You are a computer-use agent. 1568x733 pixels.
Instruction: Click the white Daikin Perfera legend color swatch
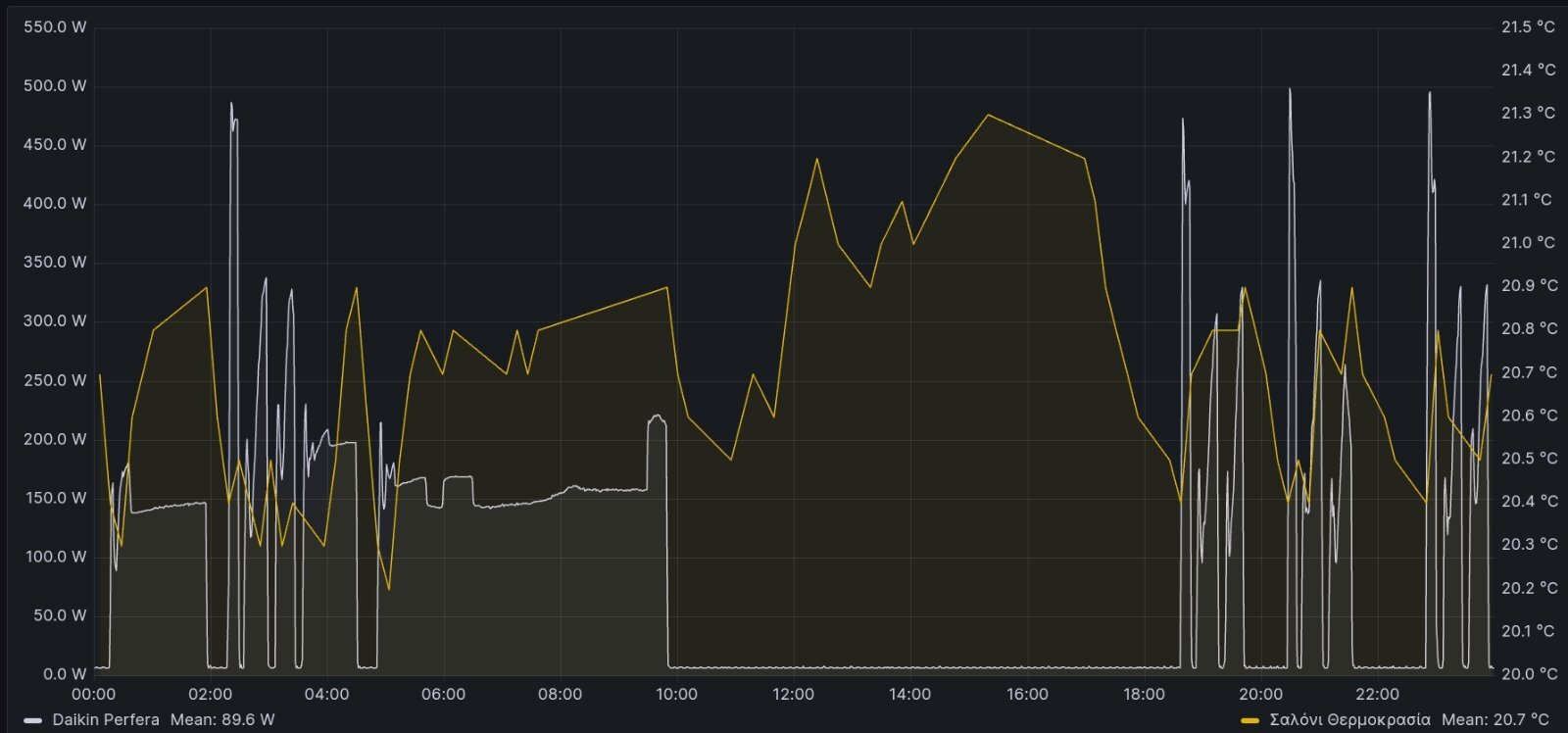[32, 720]
